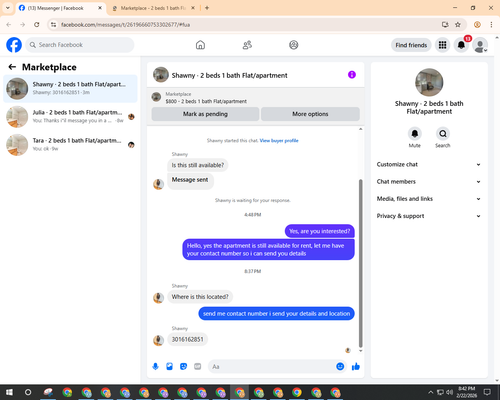Choose a sticker icon
The image size is (500, 400).
tap(183, 367)
